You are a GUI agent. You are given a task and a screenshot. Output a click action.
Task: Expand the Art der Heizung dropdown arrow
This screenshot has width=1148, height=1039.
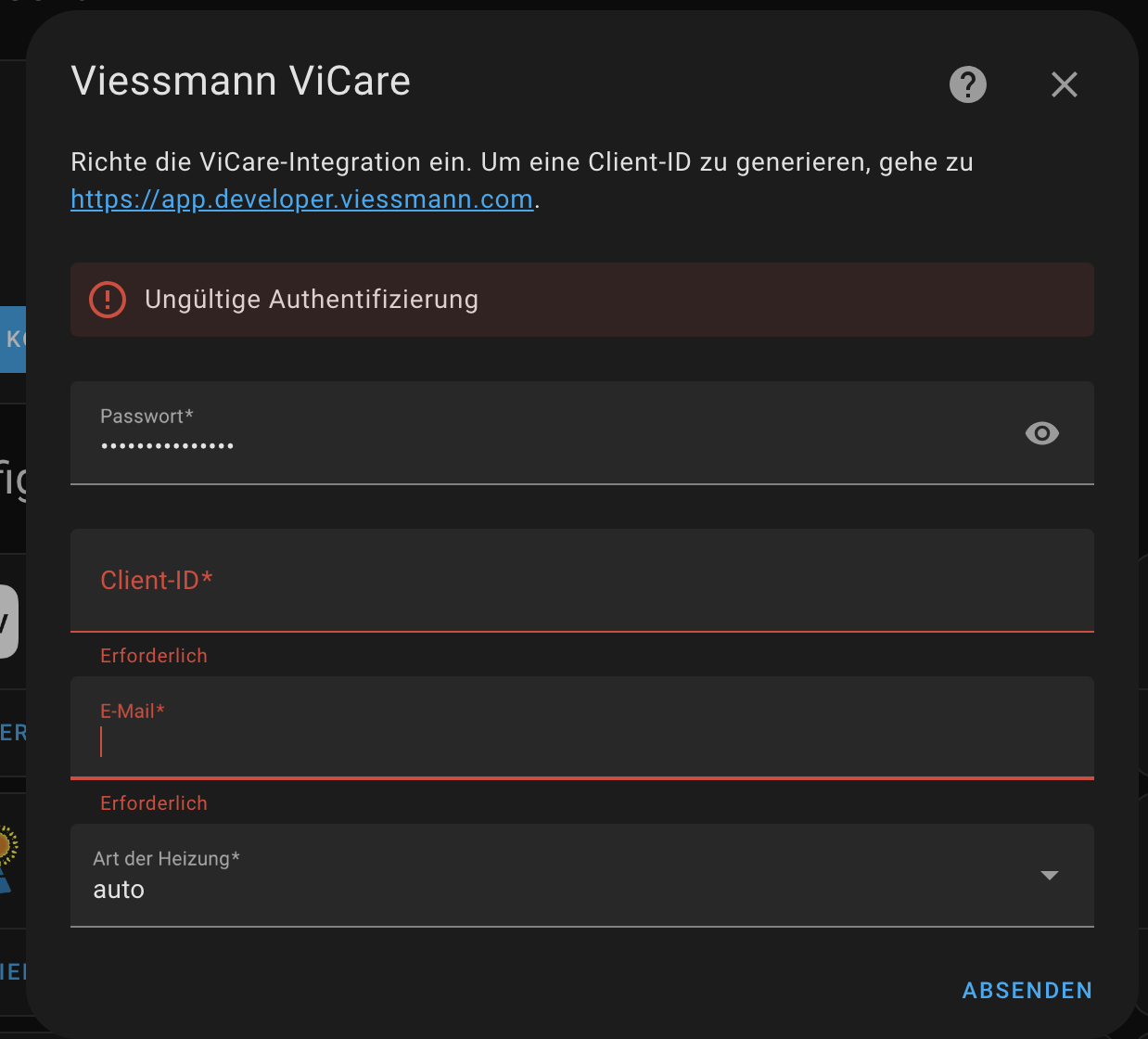point(1049,876)
